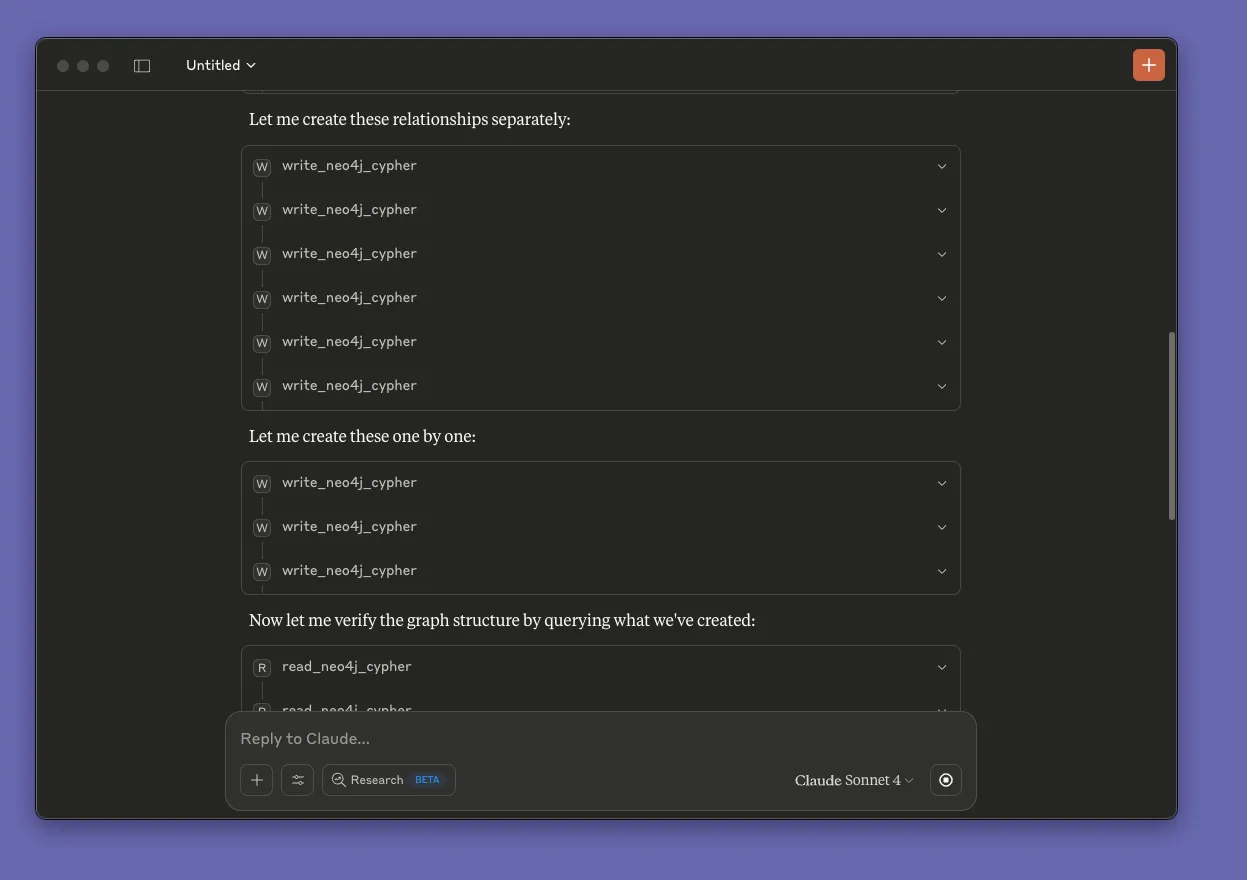Toggle the sidebar panel icon

point(142,66)
